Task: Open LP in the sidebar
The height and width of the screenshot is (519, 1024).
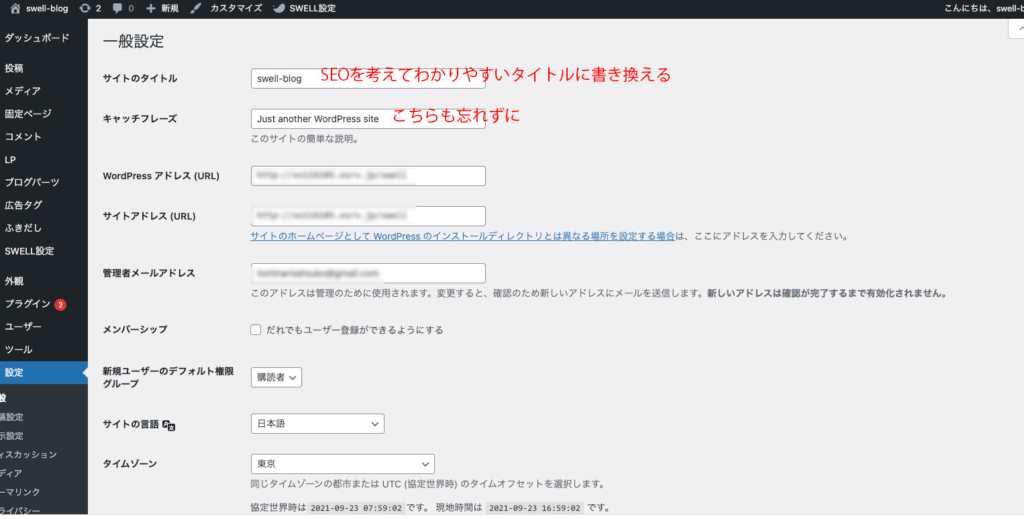Action: pyautogui.click(x=10, y=159)
